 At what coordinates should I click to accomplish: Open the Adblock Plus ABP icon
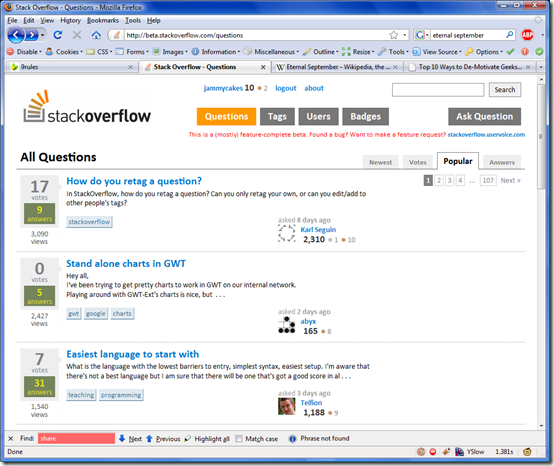coord(527,35)
